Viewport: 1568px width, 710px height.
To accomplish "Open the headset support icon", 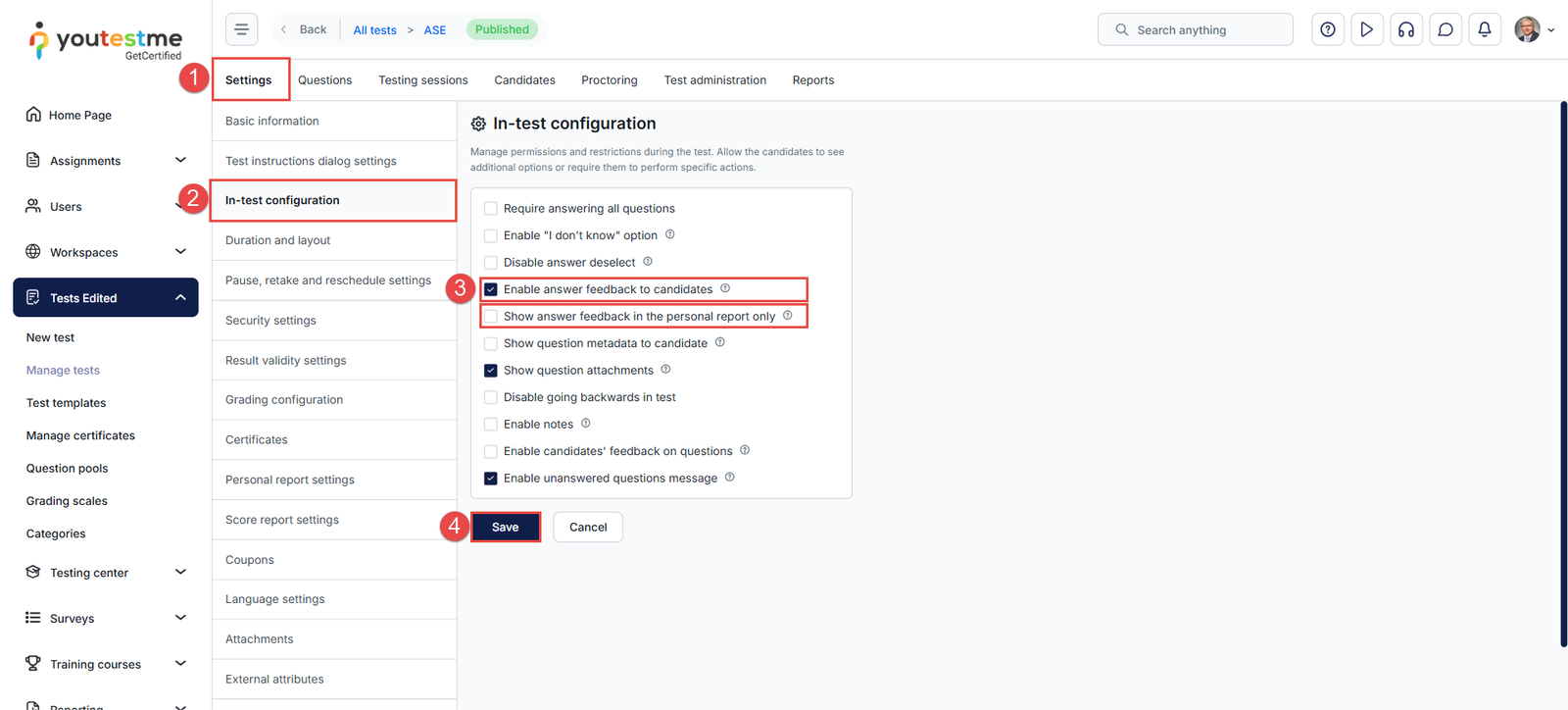I will point(1405,29).
